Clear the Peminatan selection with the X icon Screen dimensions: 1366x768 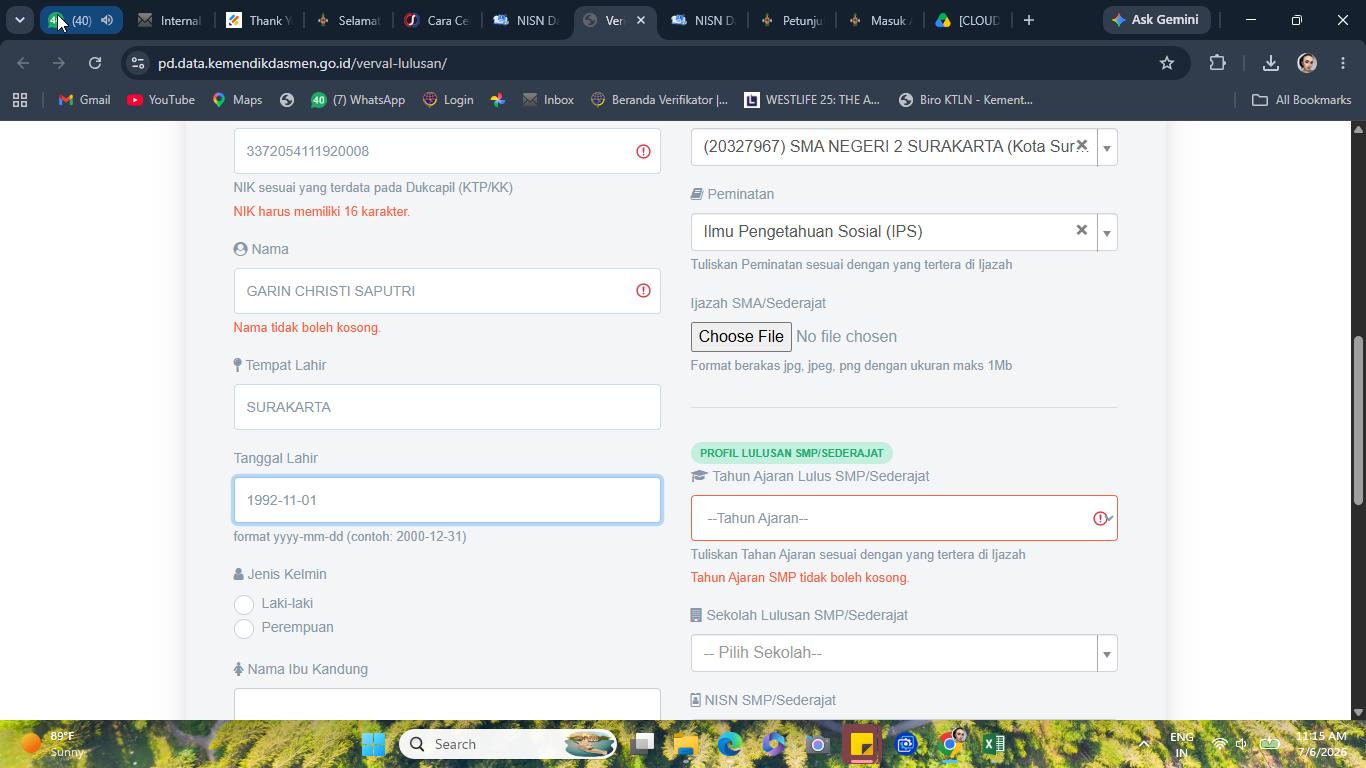click(1081, 230)
